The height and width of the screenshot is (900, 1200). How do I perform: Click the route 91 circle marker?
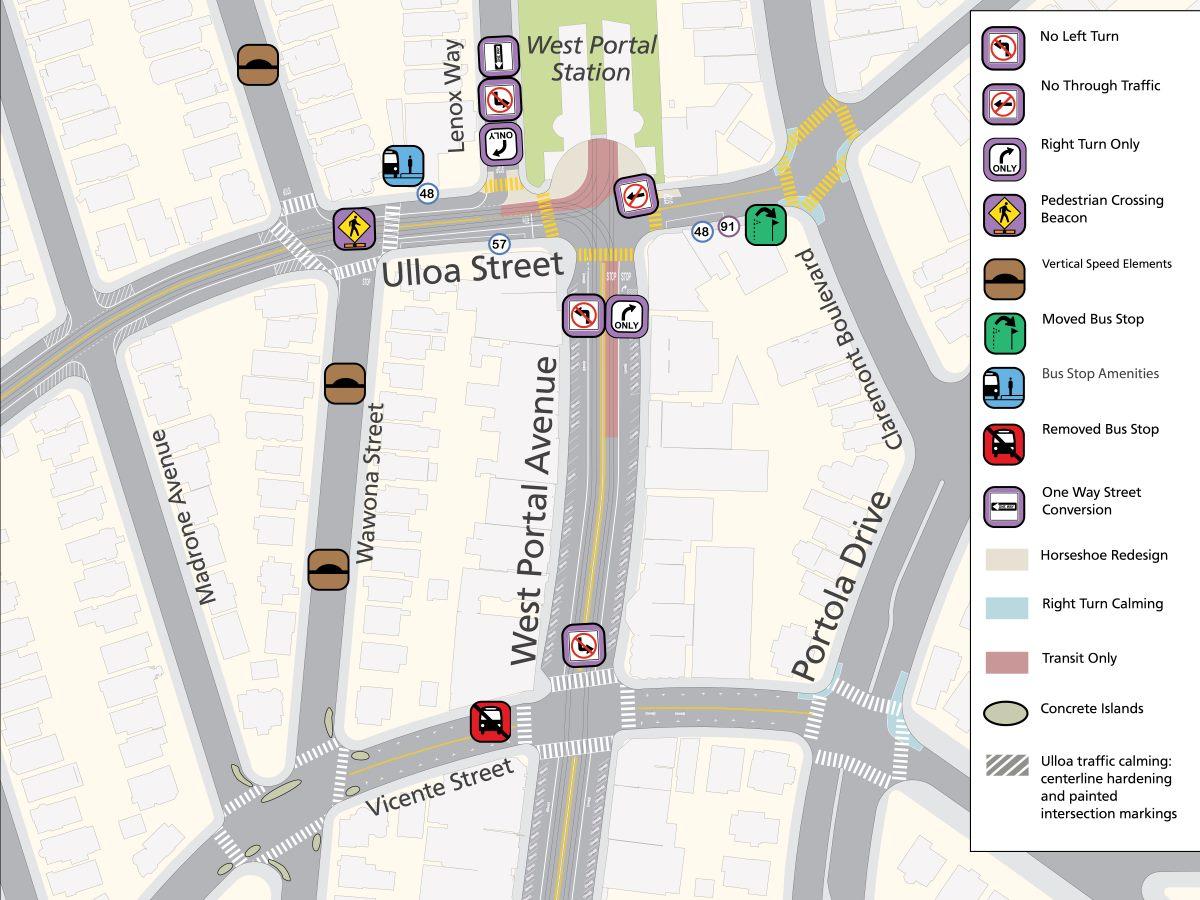click(x=729, y=228)
